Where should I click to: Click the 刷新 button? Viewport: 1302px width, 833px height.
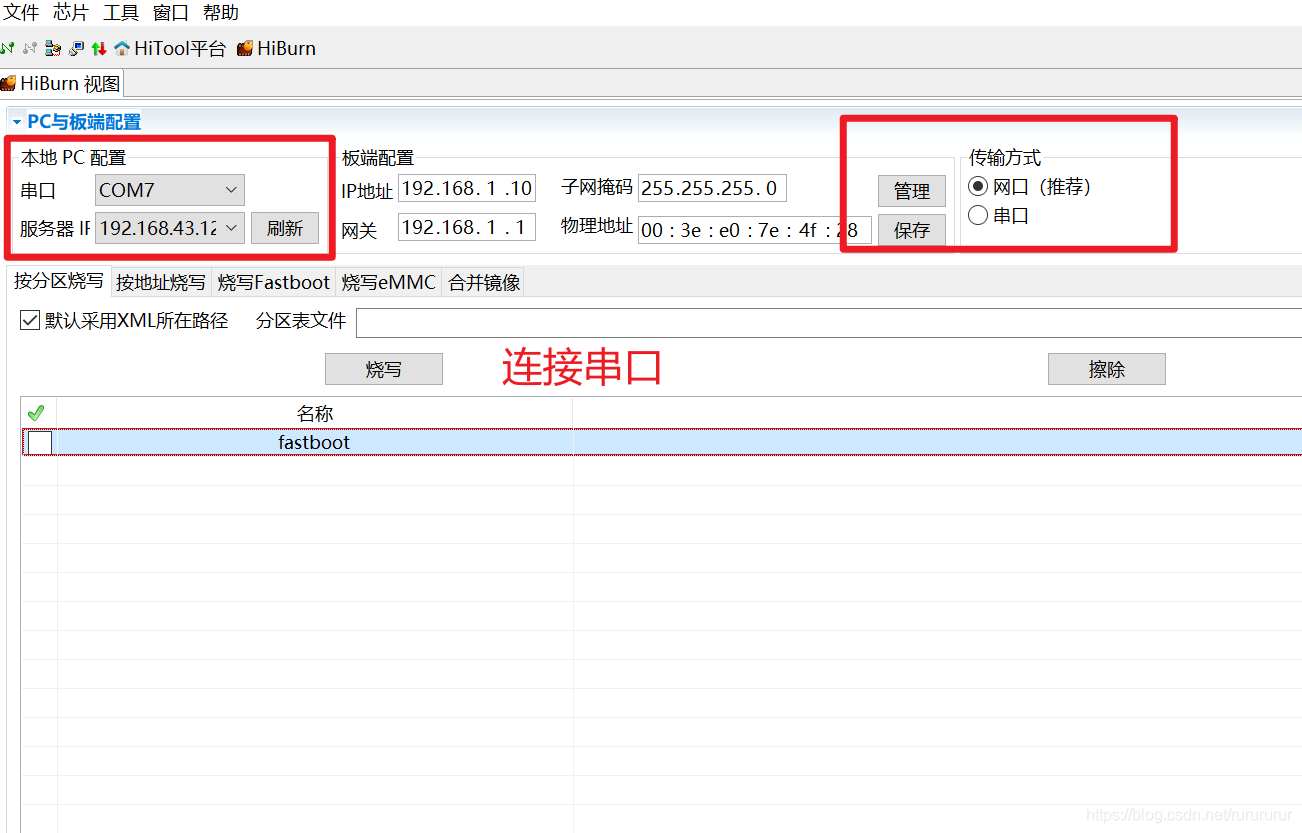point(285,228)
